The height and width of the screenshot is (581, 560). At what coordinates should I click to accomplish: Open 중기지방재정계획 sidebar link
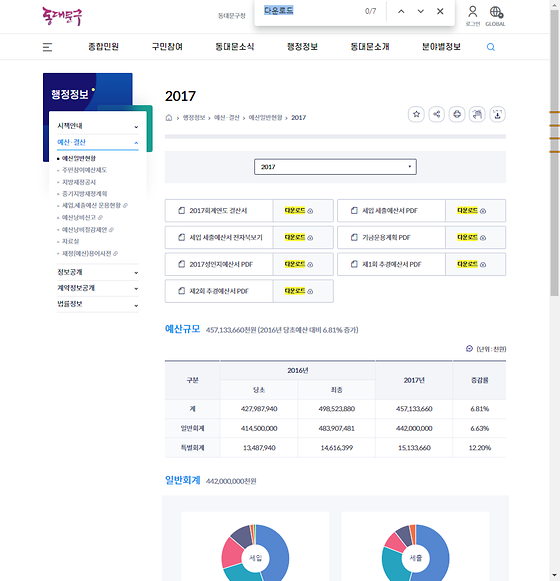coord(84,193)
